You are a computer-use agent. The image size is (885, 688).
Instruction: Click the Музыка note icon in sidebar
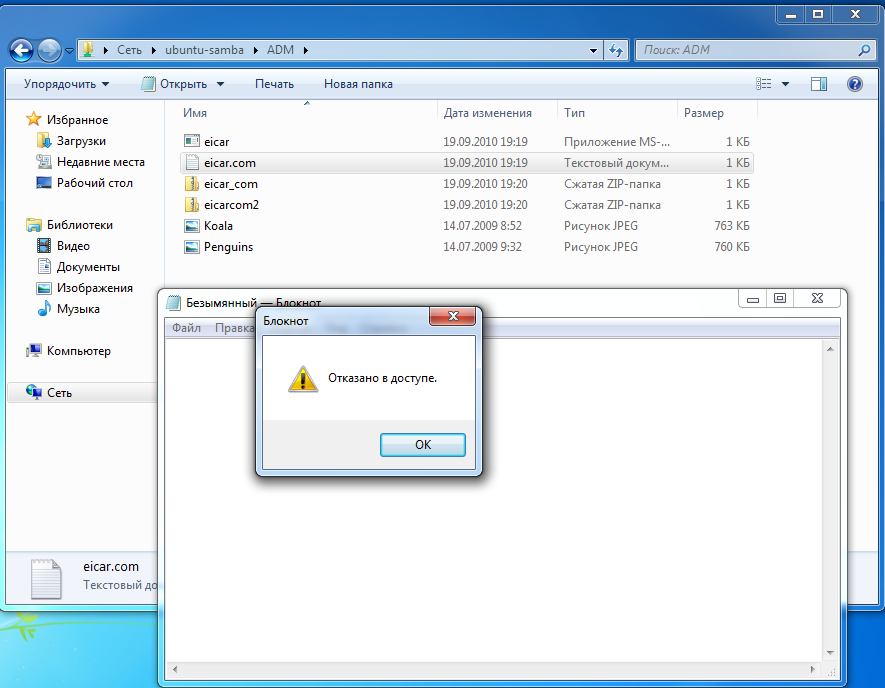pyautogui.click(x=43, y=309)
